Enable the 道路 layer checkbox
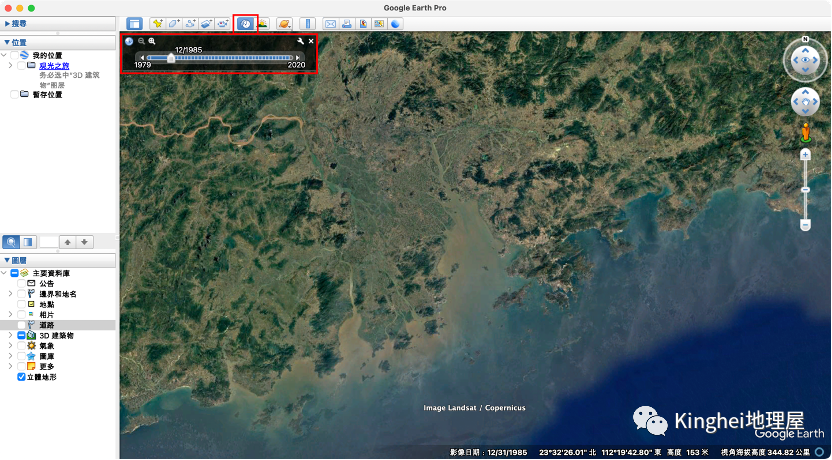The height and width of the screenshot is (460, 832). 22,325
